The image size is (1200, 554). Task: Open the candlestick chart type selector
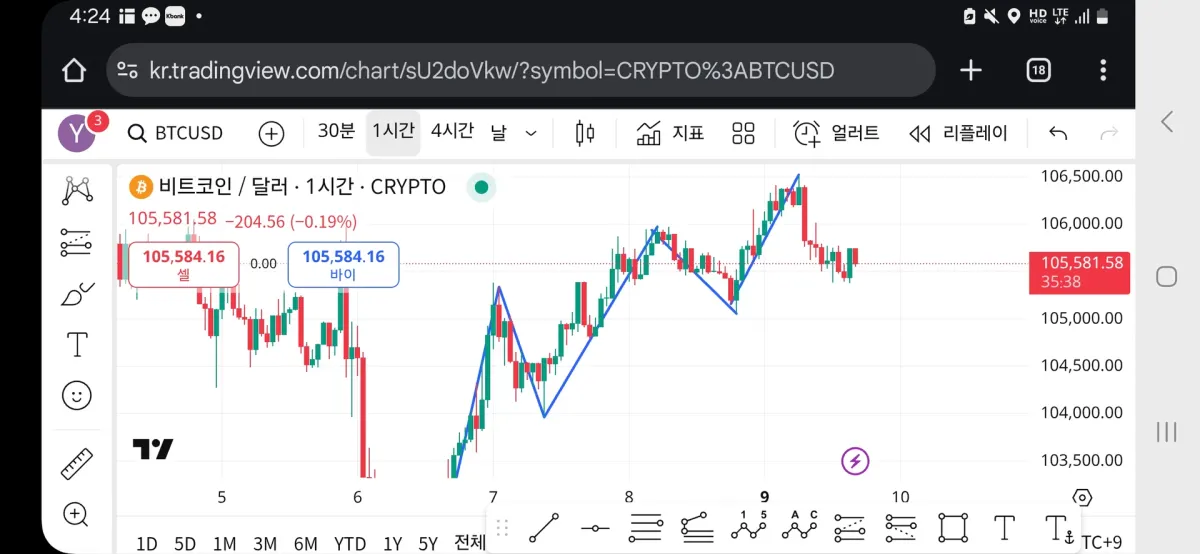[585, 133]
